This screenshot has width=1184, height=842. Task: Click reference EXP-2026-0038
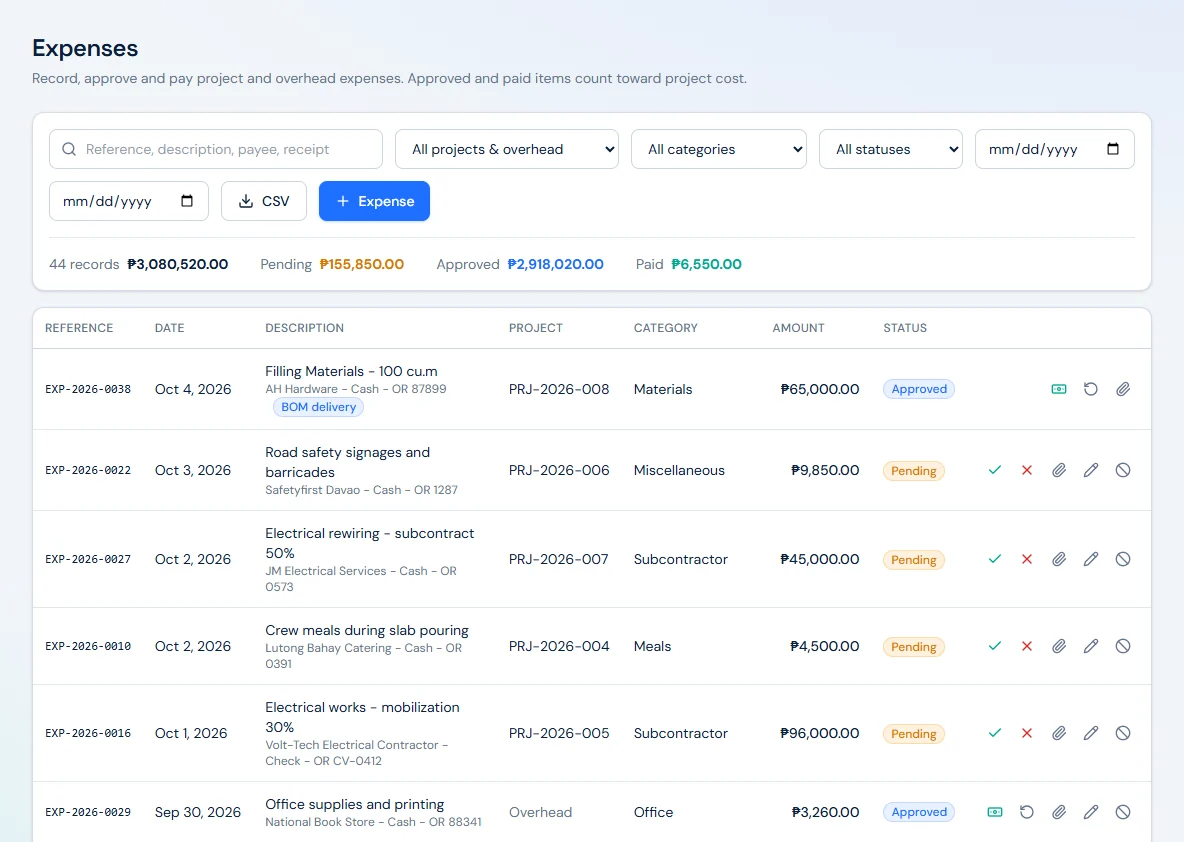(88, 389)
